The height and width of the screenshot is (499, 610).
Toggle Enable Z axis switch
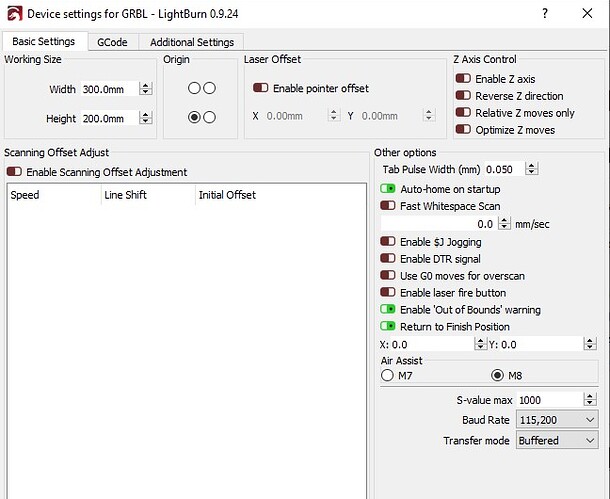pyautogui.click(x=463, y=79)
